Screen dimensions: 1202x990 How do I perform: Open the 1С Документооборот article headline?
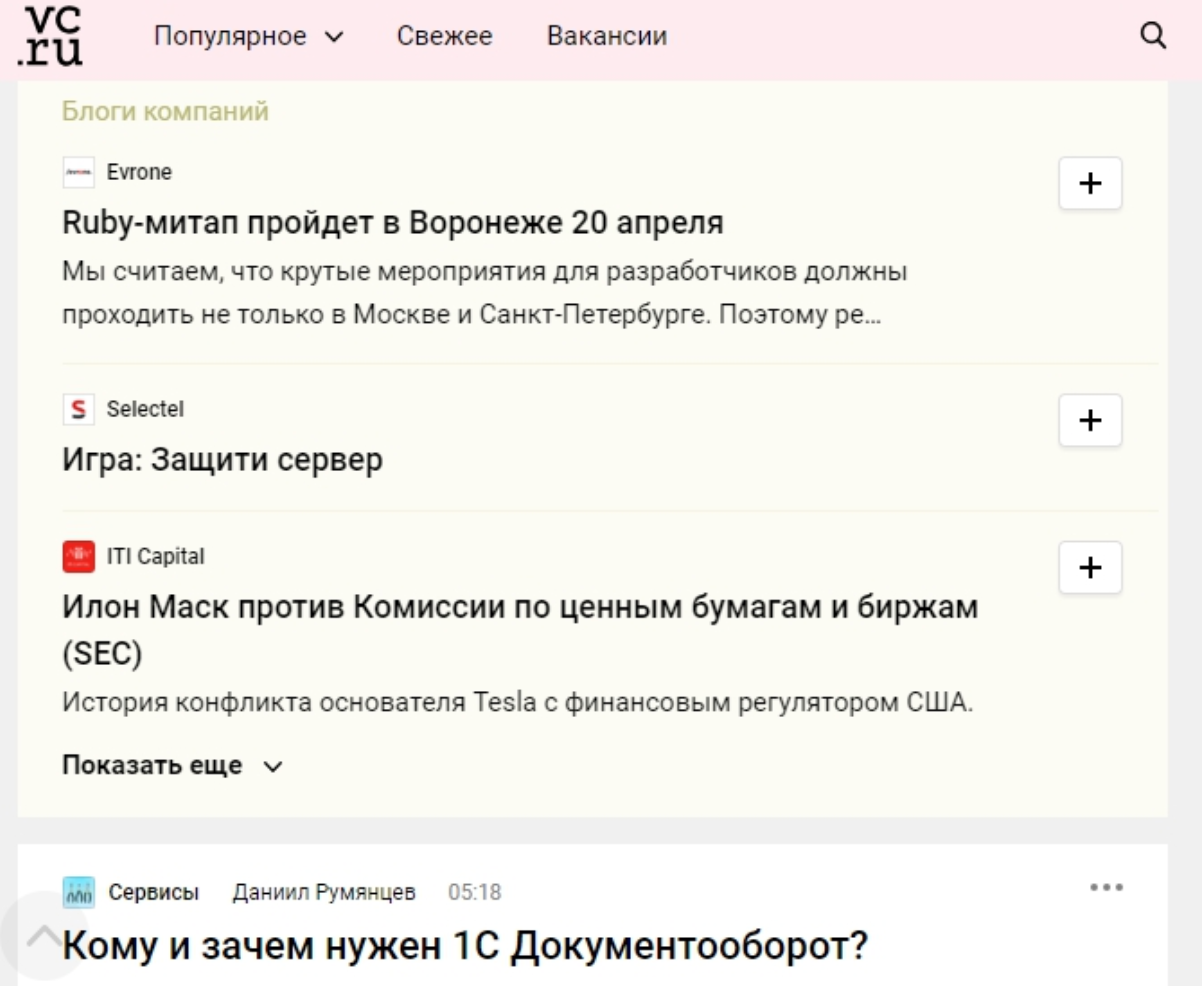[464, 945]
